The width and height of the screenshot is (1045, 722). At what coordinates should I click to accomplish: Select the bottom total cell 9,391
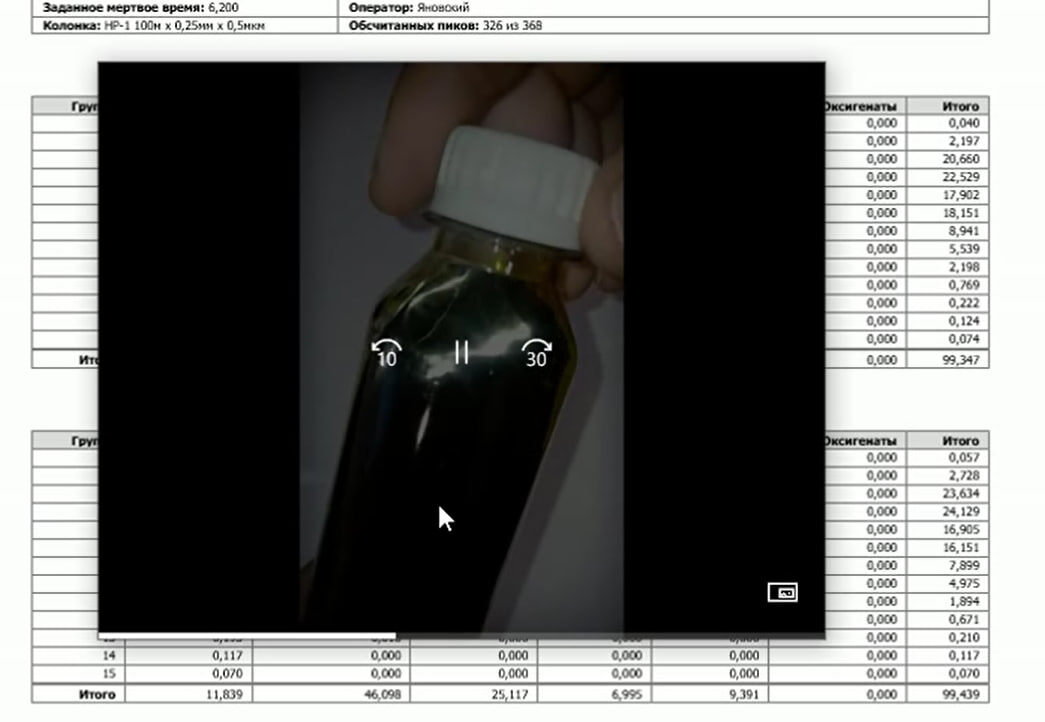point(710,694)
